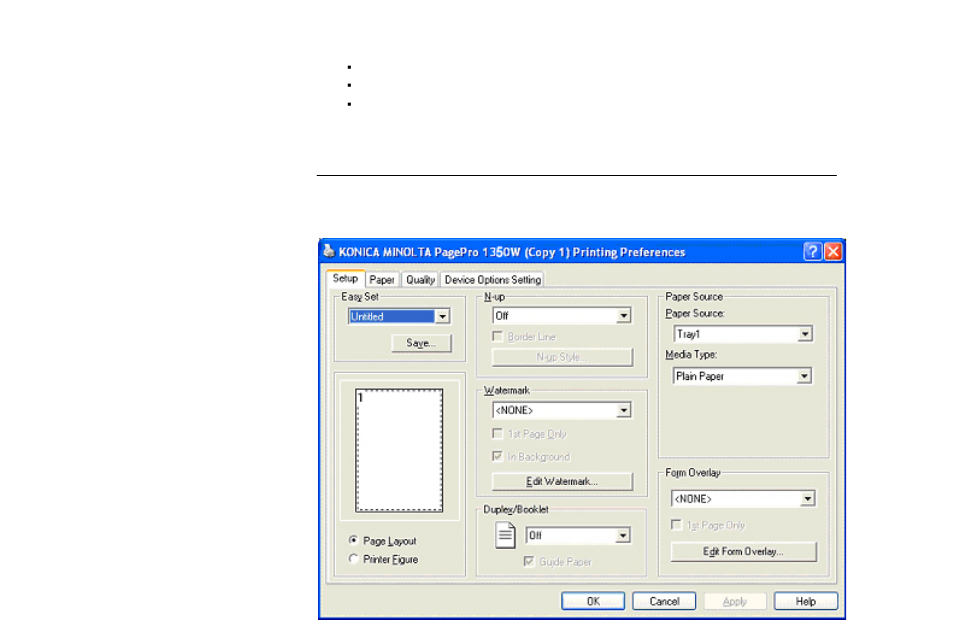Click the N-up Style... button
The height and width of the screenshot is (630, 954).
coord(562,357)
